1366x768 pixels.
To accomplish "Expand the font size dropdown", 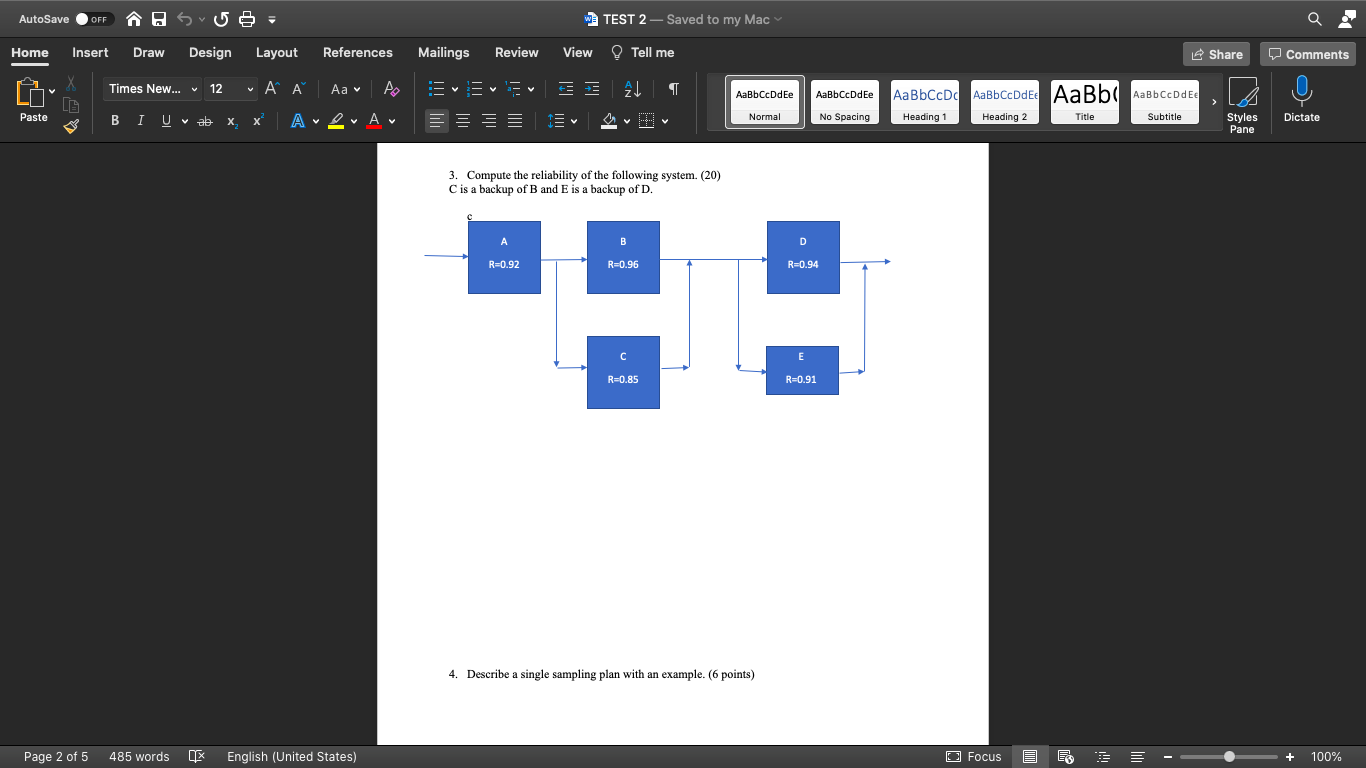I will point(248,89).
